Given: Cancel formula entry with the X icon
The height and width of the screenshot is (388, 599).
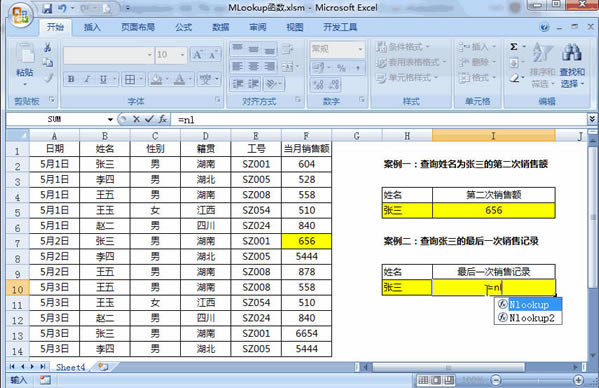Looking at the screenshot, I should pyautogui.click(x=136, y=119).
